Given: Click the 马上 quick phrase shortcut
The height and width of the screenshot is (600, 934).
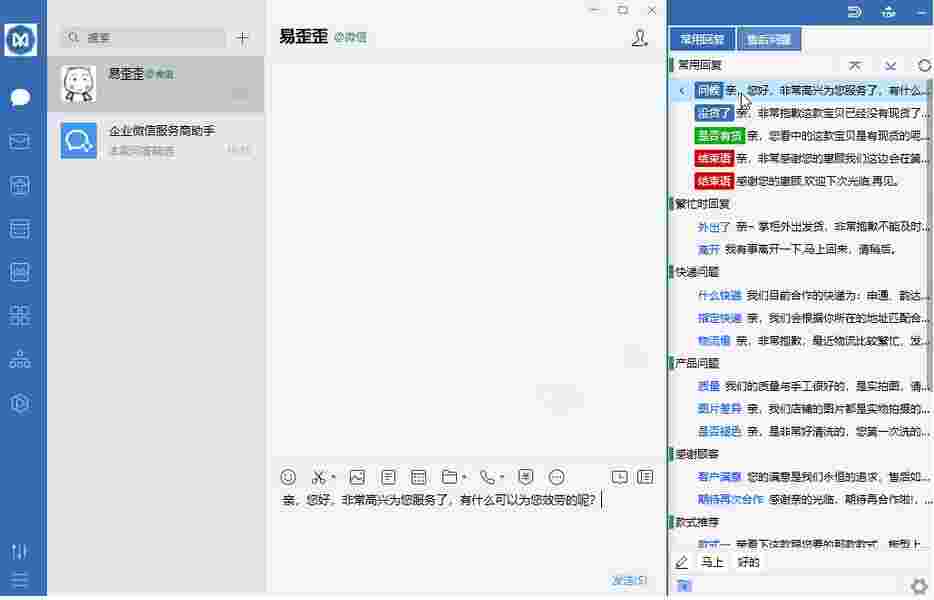Looking at the screenshot, I should (712, 562).
